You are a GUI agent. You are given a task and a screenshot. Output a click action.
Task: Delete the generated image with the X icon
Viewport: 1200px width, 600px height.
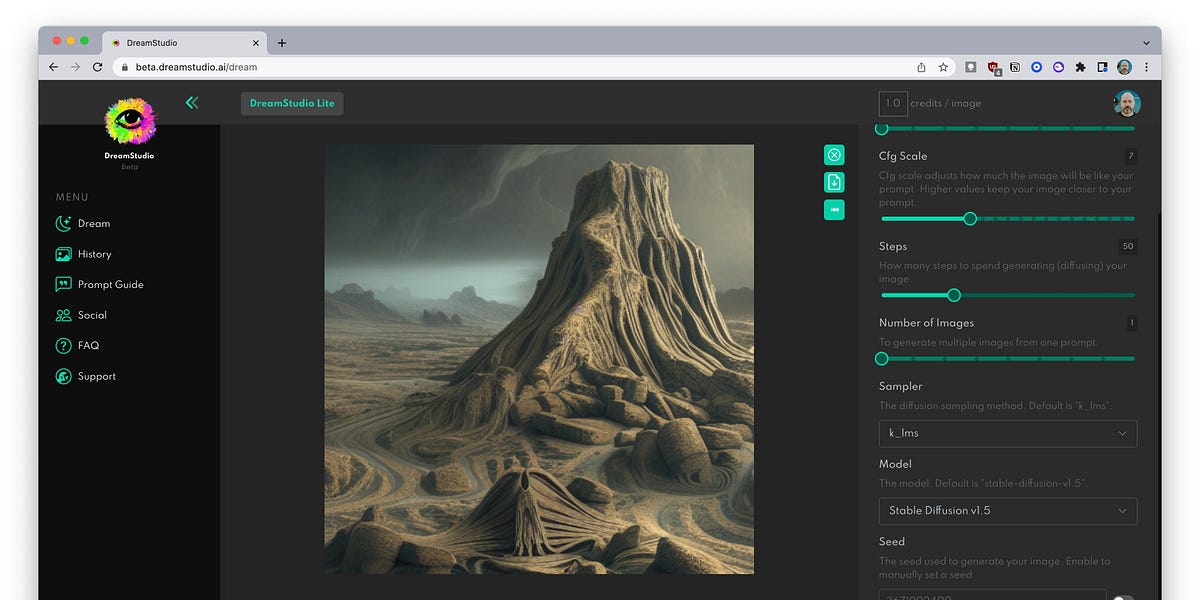point(834,155)
